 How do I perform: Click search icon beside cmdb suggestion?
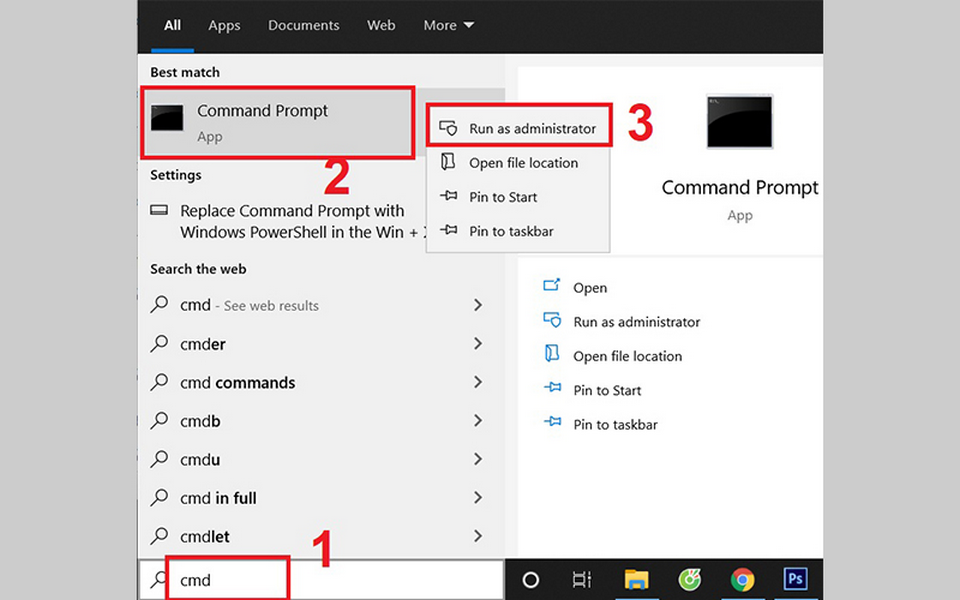coord(159,420)
